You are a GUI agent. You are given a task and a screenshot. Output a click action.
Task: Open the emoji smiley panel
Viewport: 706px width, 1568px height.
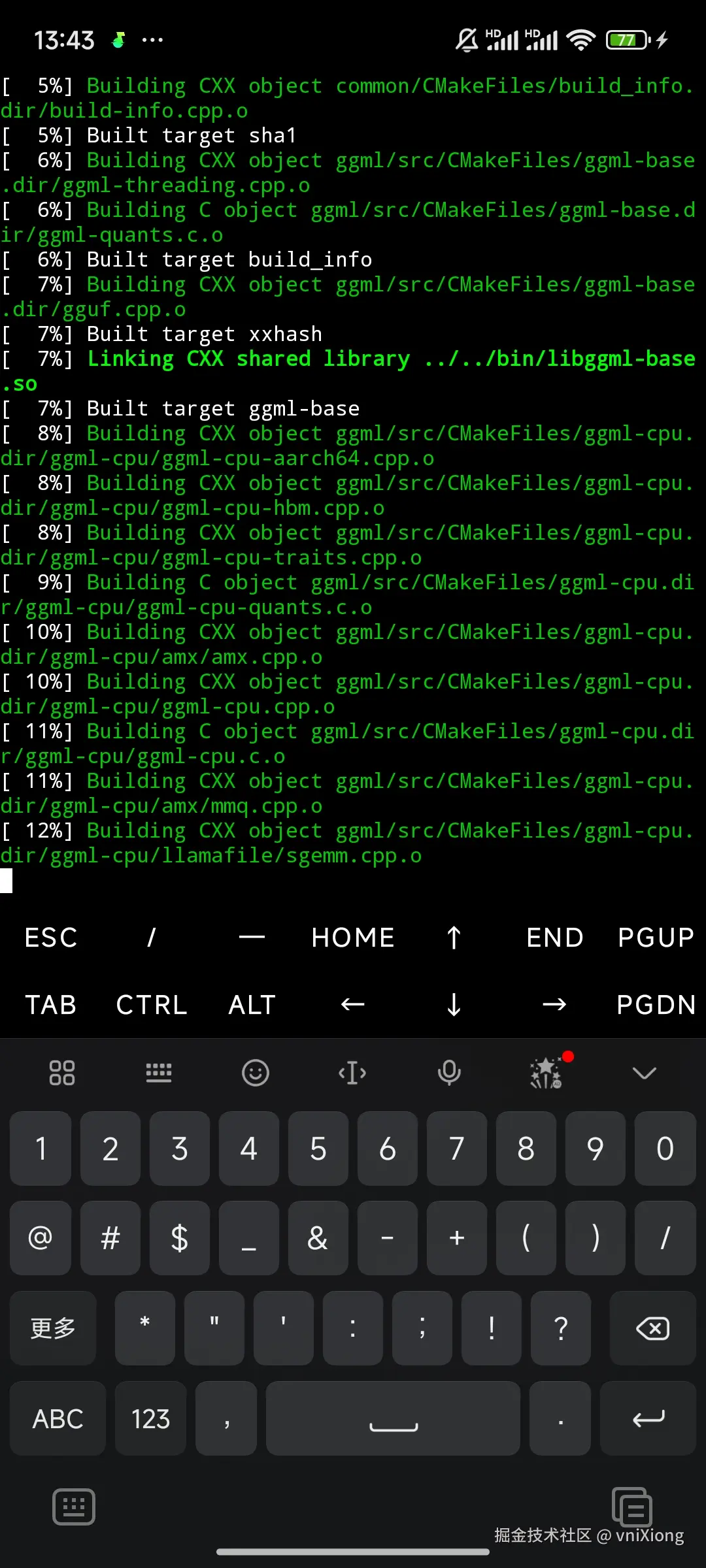tap(256, 1073)
